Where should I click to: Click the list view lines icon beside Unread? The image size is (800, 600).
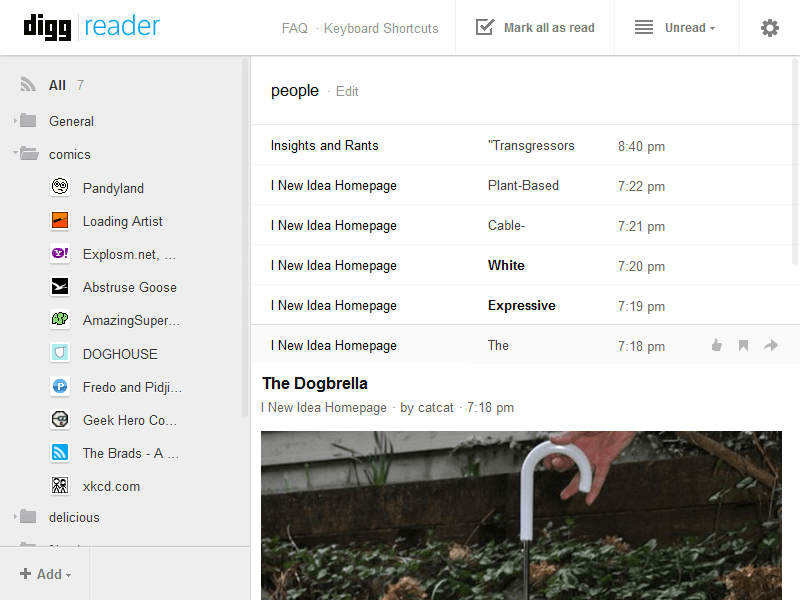(x=644, y=27)
